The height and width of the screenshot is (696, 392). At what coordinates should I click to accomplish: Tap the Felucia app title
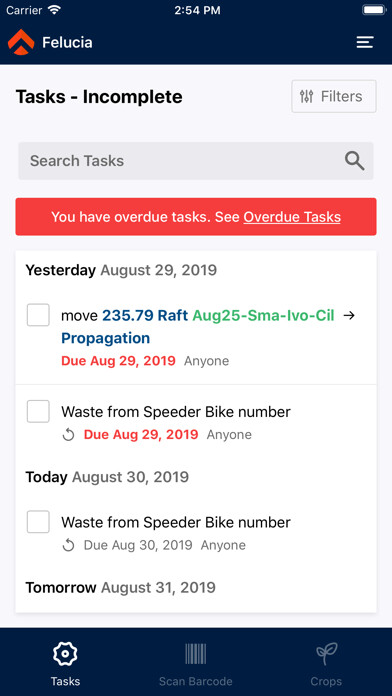coord(67,43)
